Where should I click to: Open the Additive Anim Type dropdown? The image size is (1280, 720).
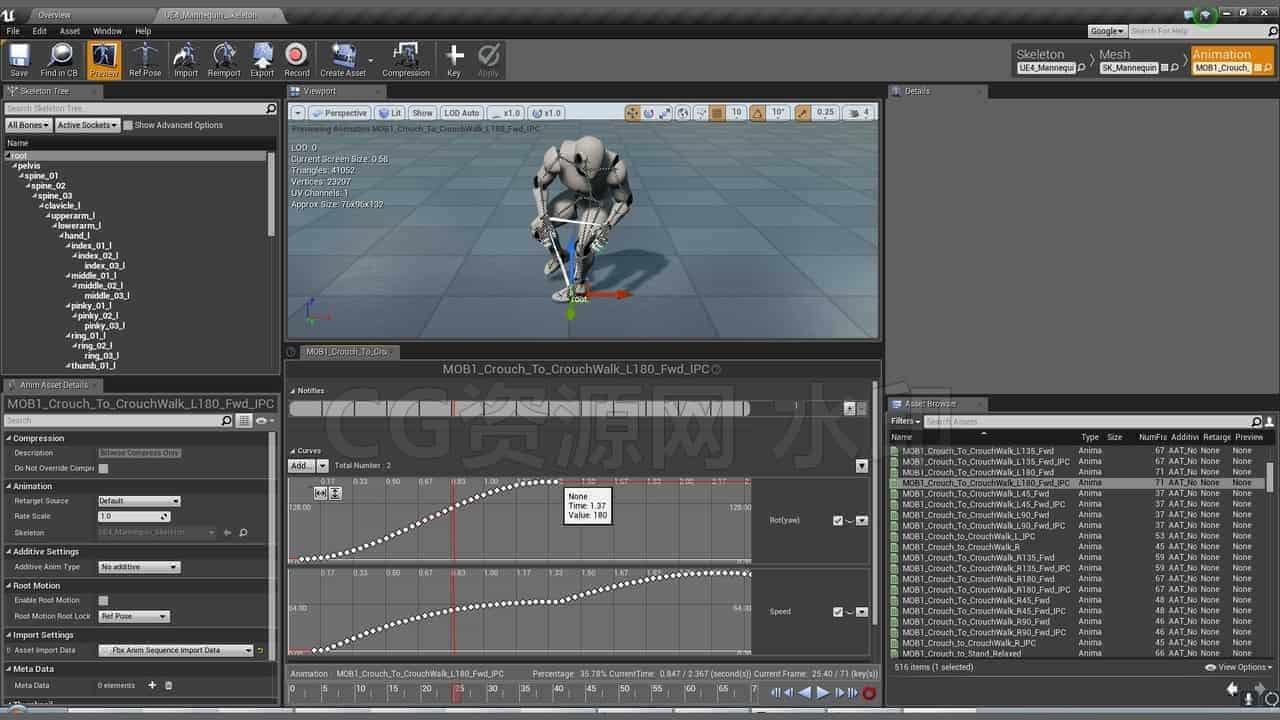139,567
